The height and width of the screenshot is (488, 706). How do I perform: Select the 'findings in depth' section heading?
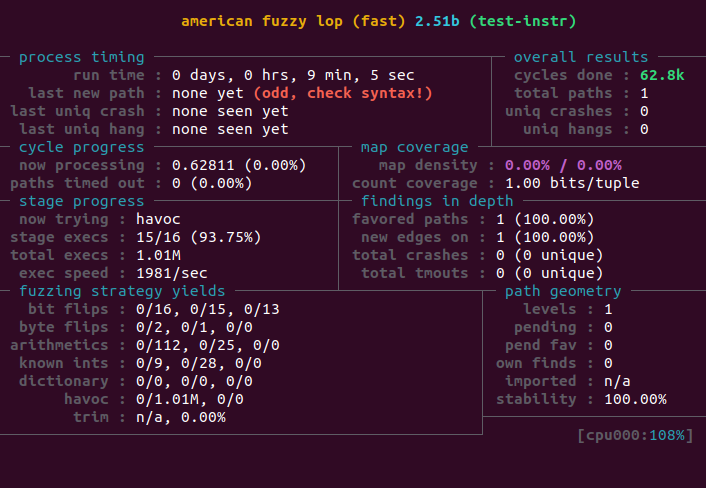tap(437, 201)
